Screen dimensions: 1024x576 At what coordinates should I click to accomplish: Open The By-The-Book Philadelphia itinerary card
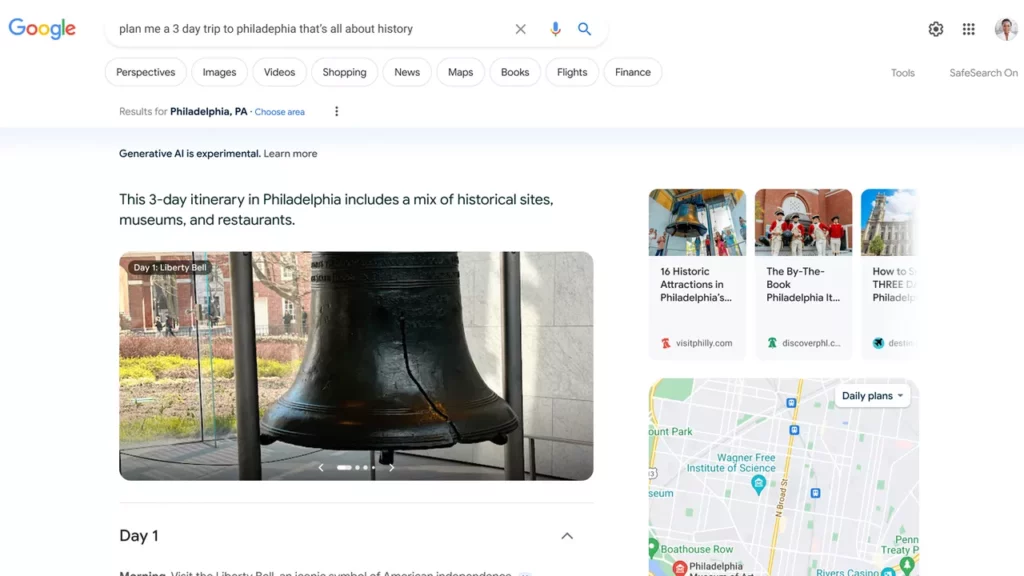803,274
